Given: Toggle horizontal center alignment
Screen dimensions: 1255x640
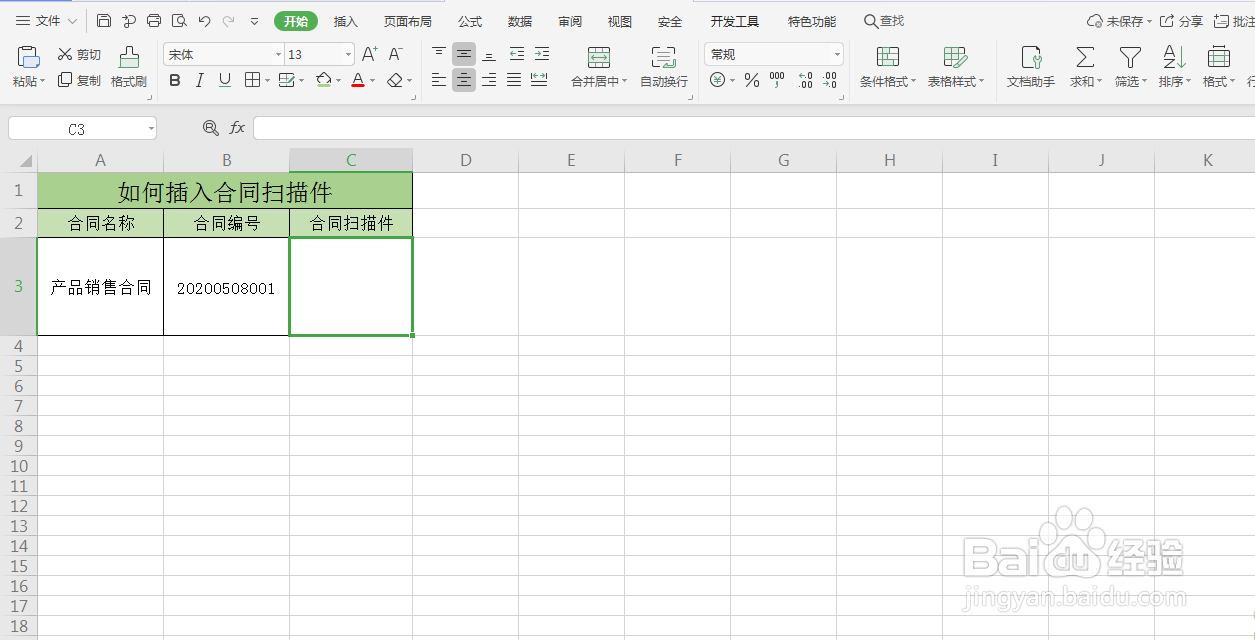Looking at the screenshot, I should click(464, 80).
